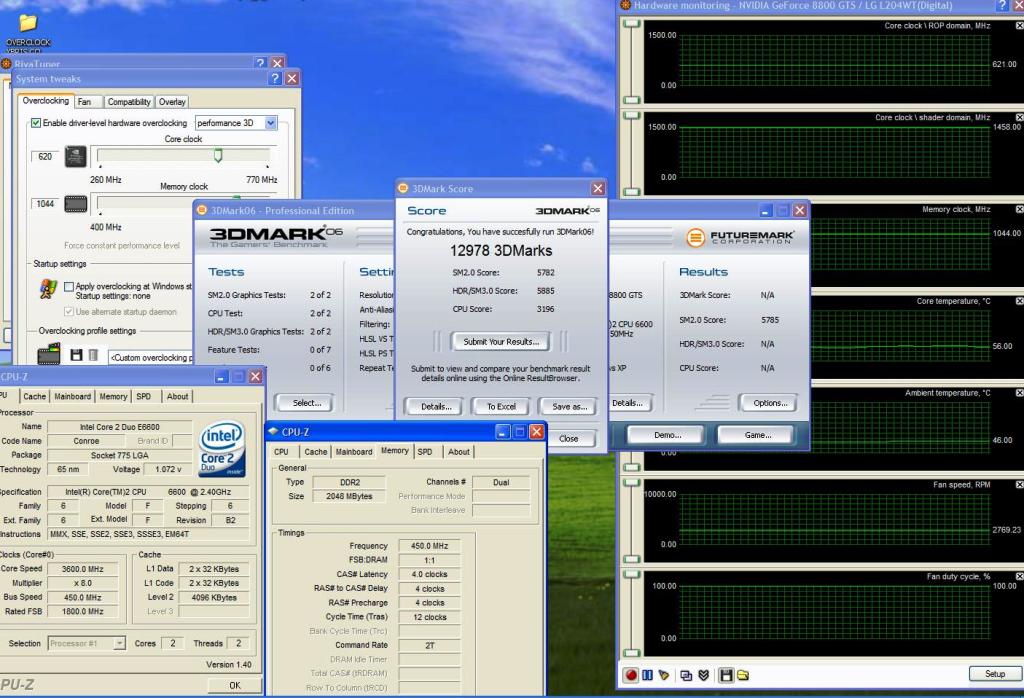This screenshot has width=1024, height=698.
Task: Click Select in 3DMark06 Tests section
Action: (x=306, y=403)
